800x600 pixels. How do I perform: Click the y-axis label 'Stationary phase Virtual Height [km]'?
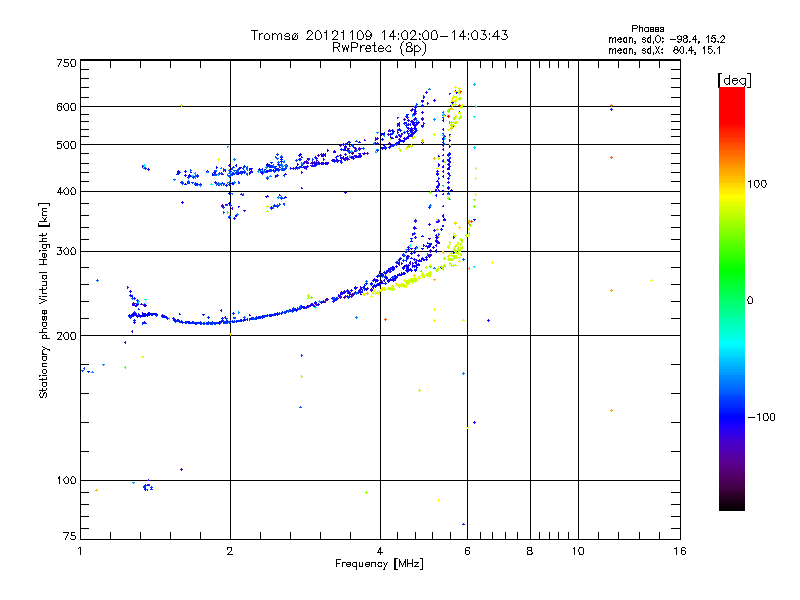pyautogui.click(x=43, y=300)
